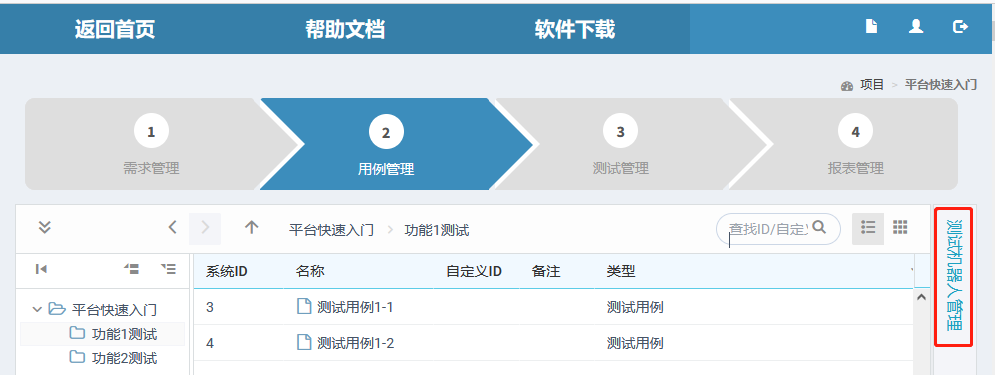Sort by 系统ID column header
Viewport: 995px width, 375px height.
click(x=227, y=272)
